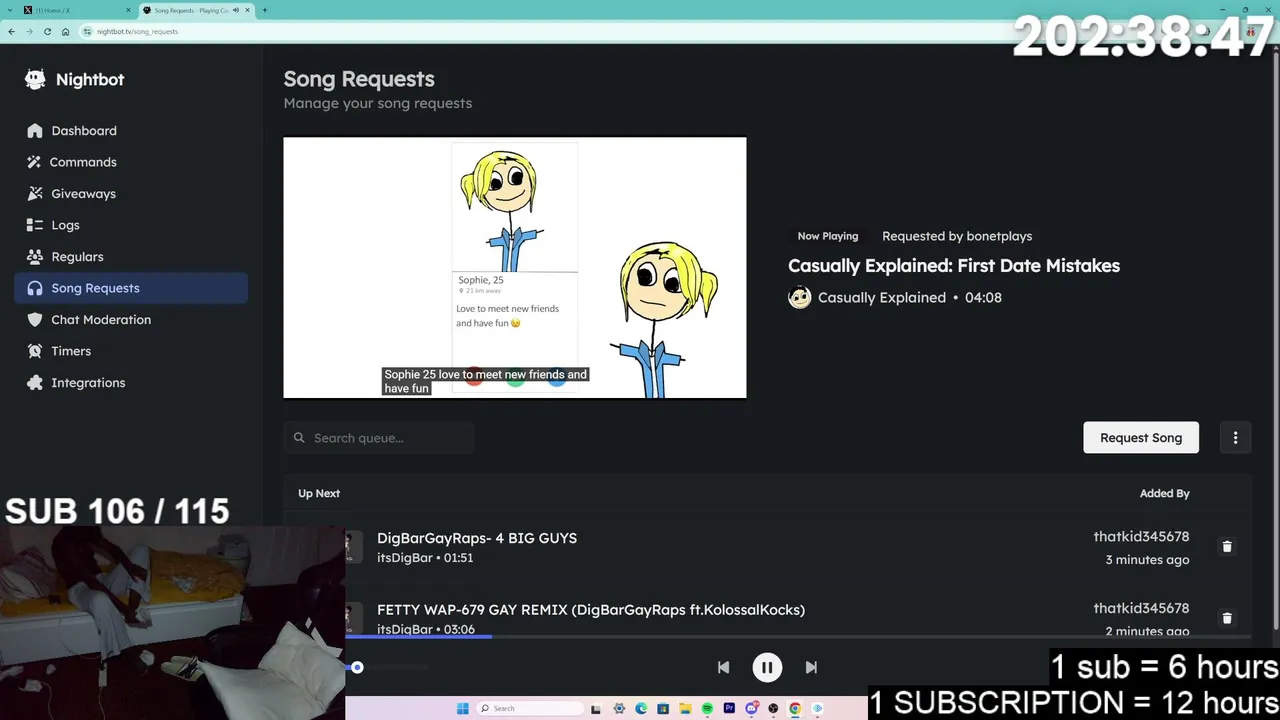Click thatkid345678 beside 4 BIG GUYS

[1141, 537]
